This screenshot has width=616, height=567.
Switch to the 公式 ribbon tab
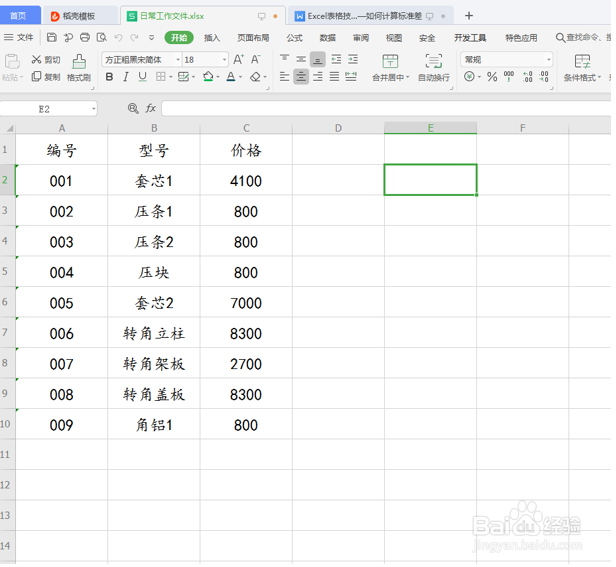[294, 38]
